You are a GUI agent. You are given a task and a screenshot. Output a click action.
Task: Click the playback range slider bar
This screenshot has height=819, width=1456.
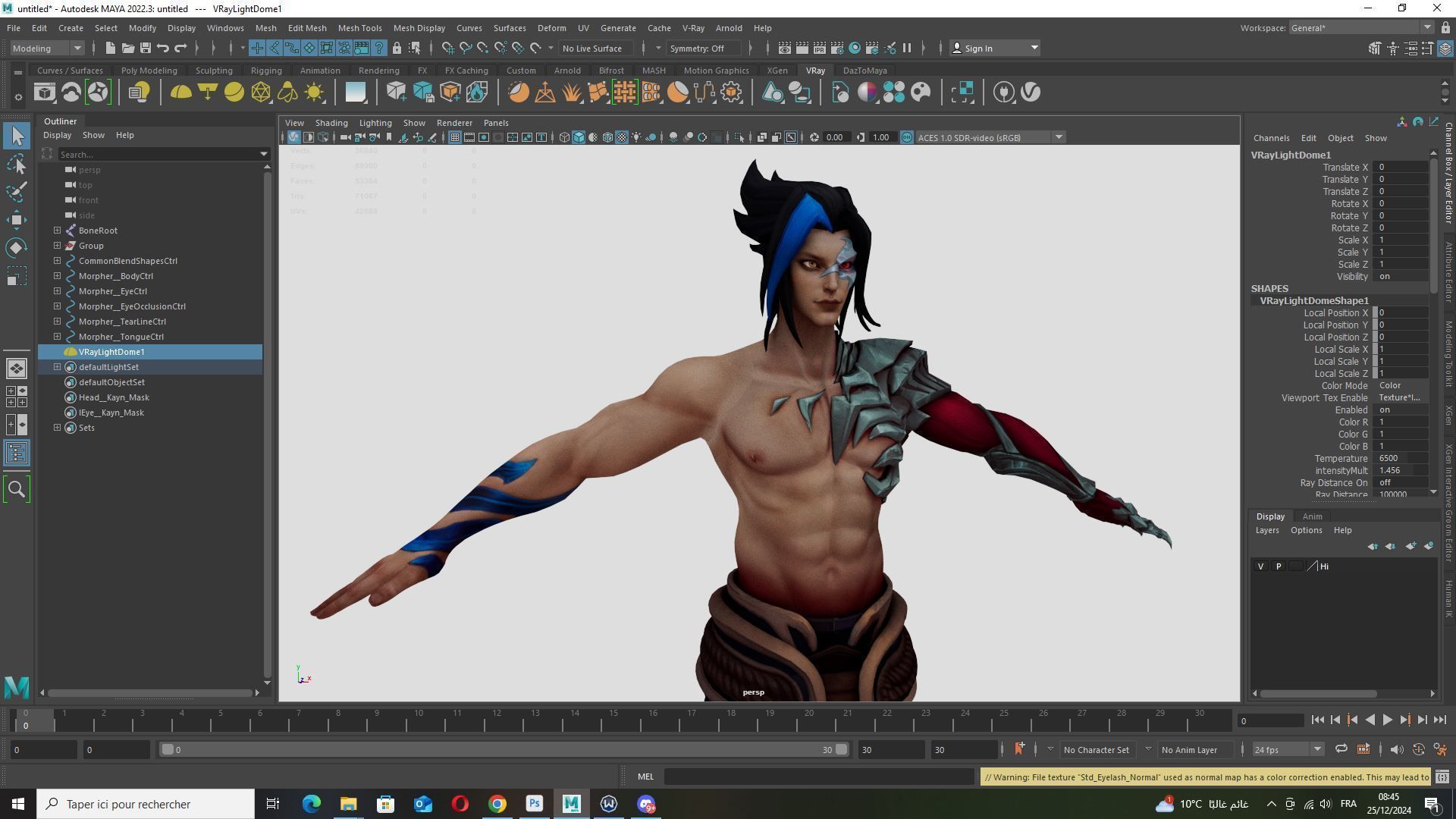point(504,749)
